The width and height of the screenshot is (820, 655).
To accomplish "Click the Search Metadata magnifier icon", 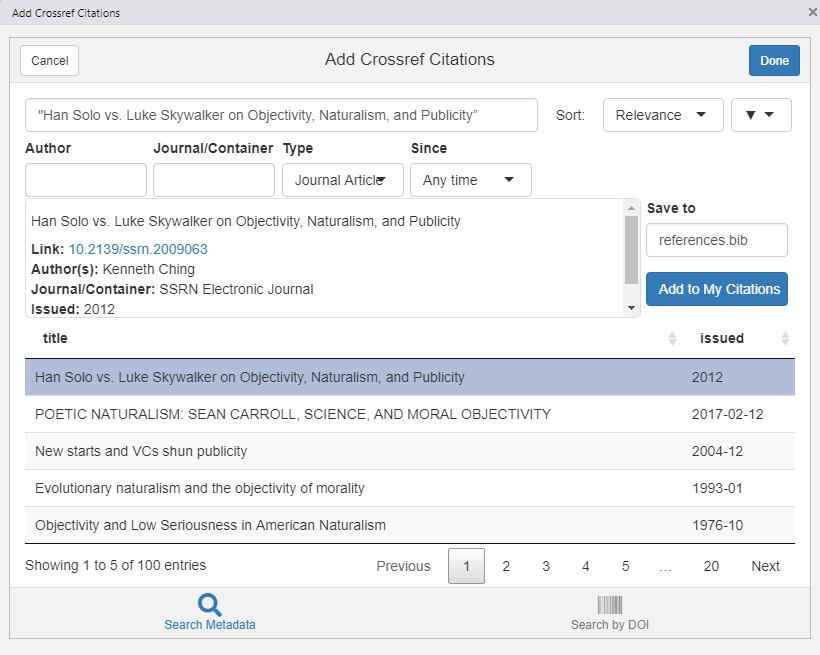I will (x=210, y=605).
